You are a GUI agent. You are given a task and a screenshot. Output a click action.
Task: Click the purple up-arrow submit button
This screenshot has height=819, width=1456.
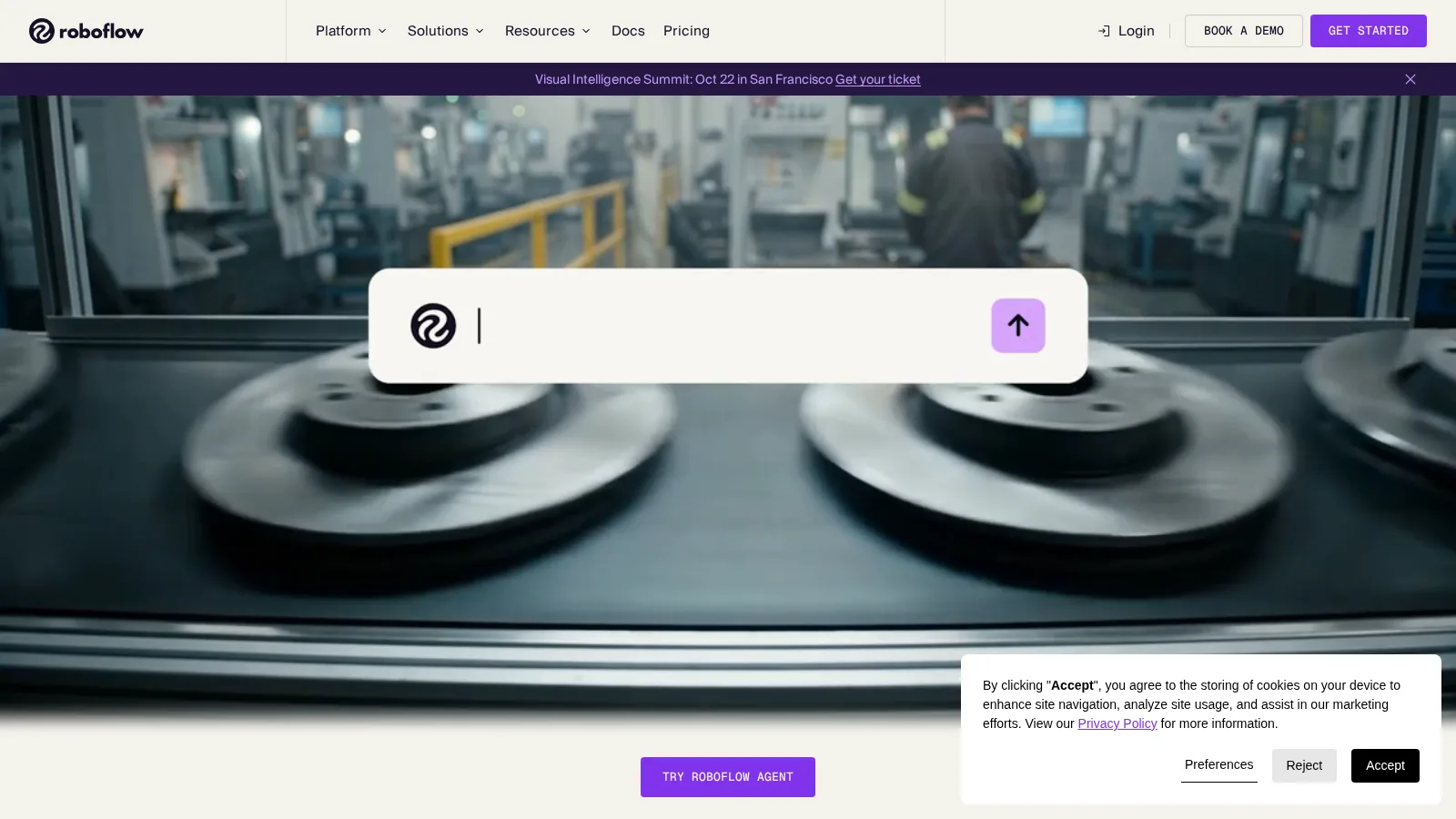pyautogui.click(x=1017, y=326)
